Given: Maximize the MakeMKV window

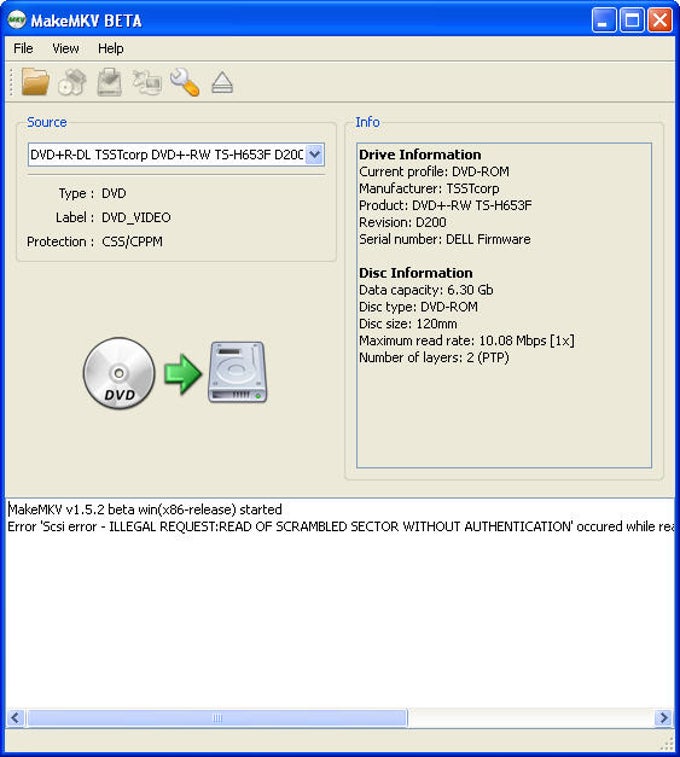Looking at the screenshot, I should coord(632,20).
